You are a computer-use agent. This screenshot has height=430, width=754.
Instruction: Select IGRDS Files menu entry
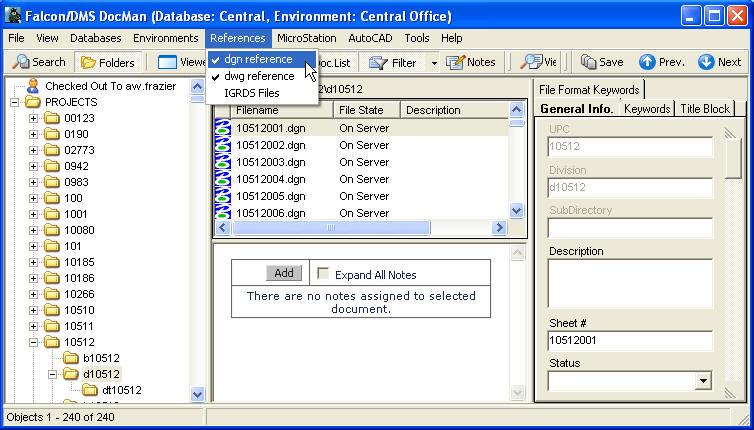(x=251, y=93)
